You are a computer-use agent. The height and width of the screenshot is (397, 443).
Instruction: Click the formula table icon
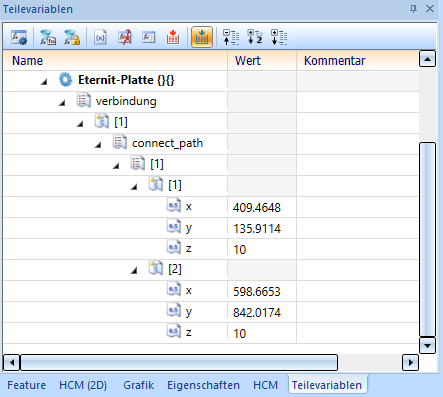click(x=149, y=37)
